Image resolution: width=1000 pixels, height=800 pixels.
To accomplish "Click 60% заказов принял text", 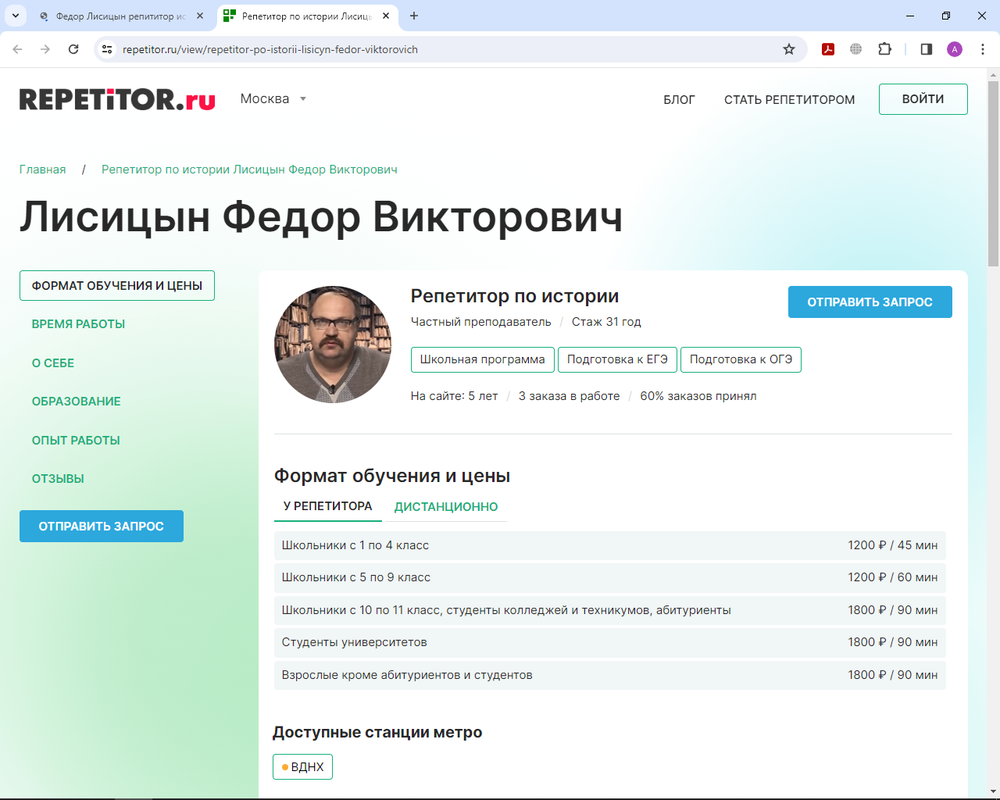I will point(698,396).
